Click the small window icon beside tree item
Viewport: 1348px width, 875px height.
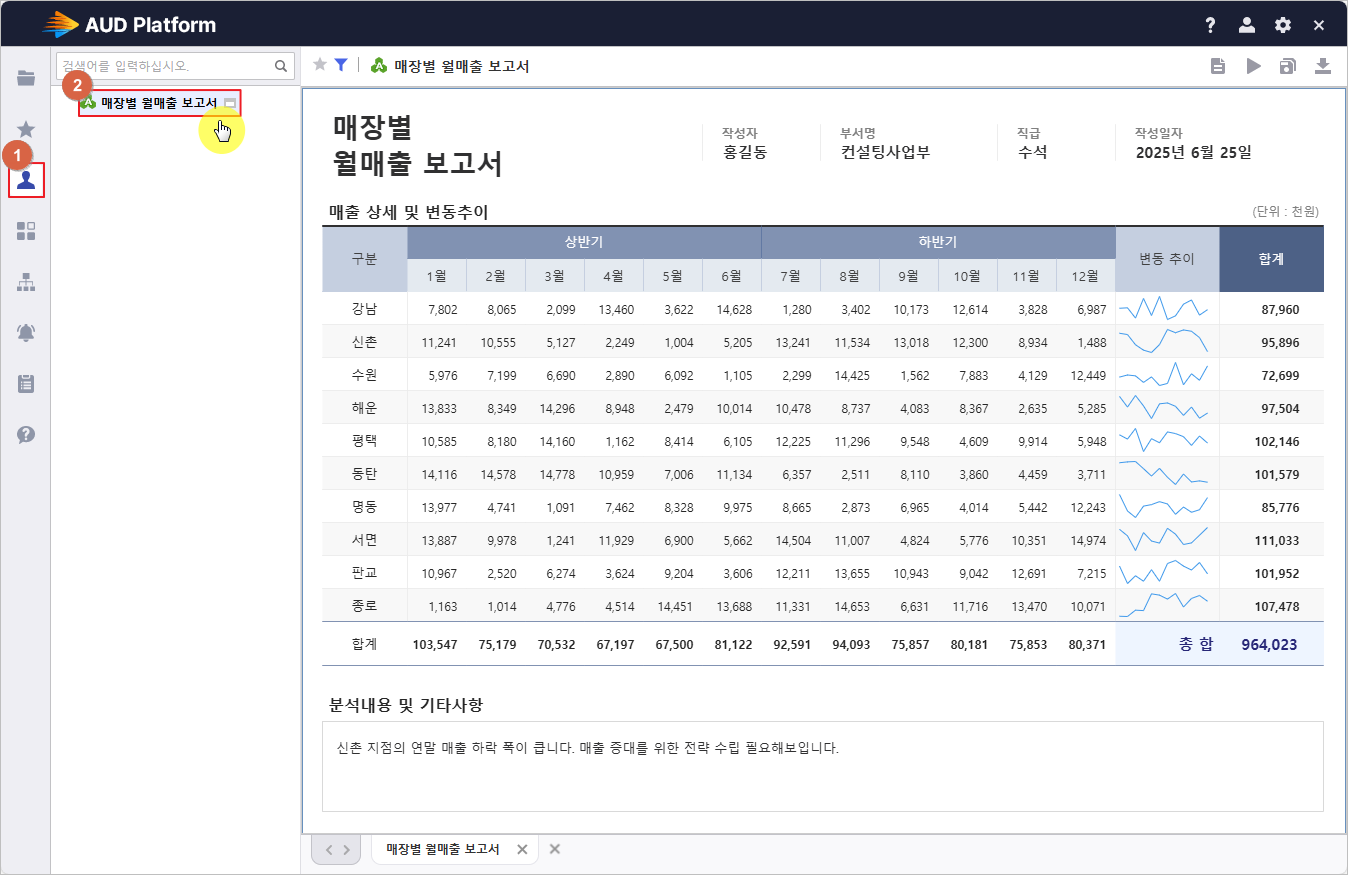point(230,103)
